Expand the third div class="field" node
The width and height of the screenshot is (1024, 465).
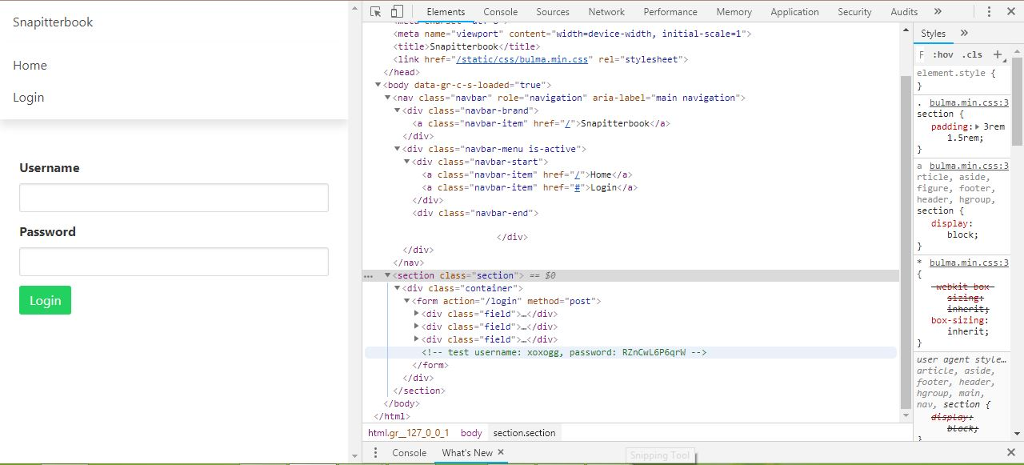point(417,339)
